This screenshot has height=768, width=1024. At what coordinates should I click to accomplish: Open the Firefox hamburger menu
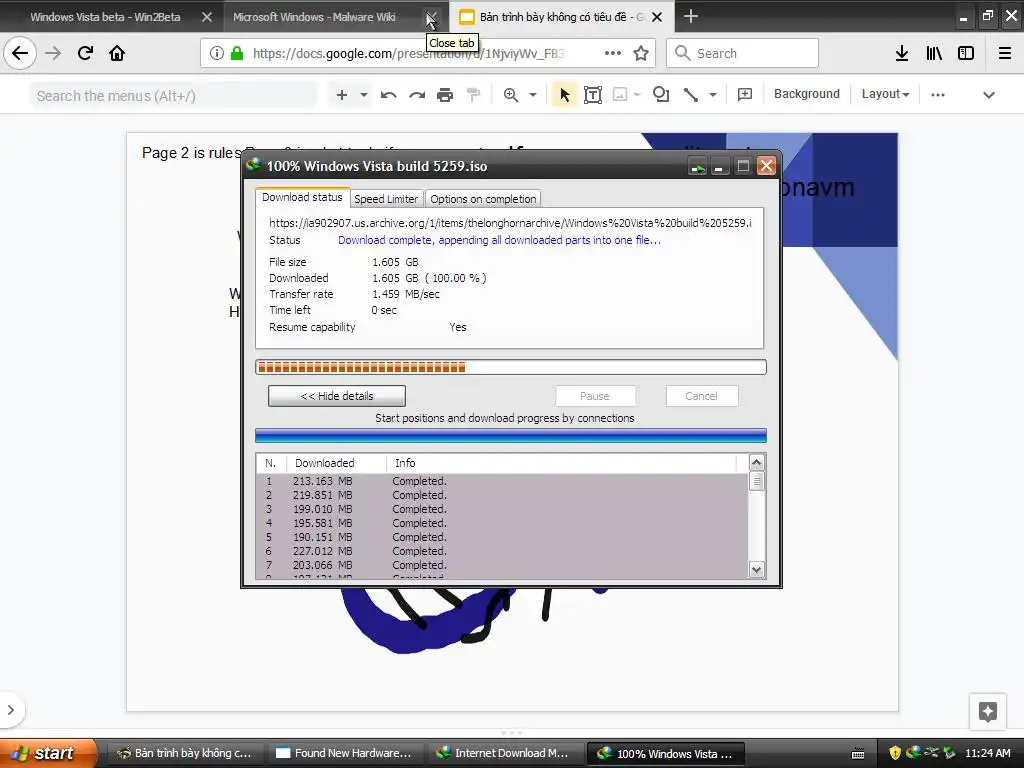click(1005, 53)
